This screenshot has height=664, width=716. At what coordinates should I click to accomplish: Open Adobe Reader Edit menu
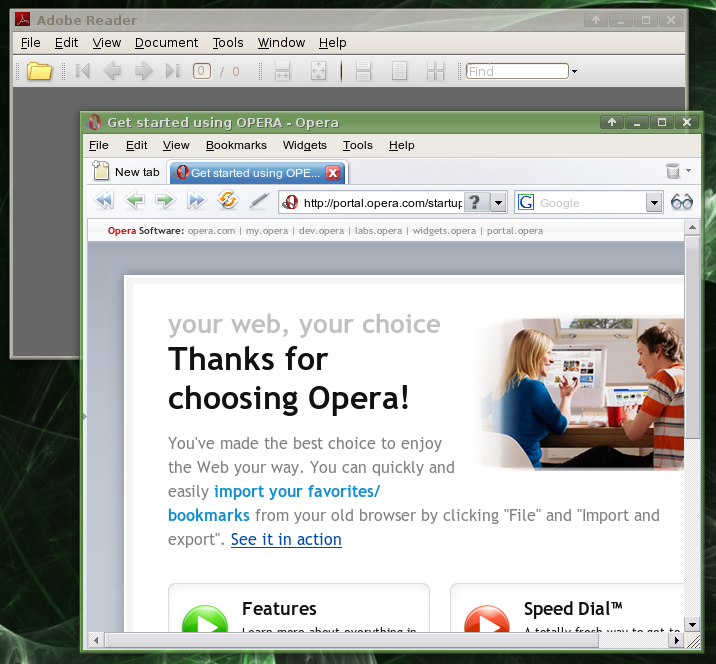(x=66, y=42)
